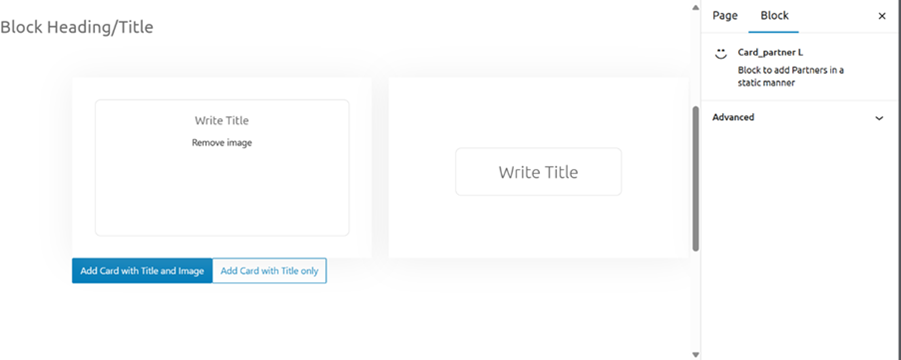Switch to the Page tab
The width and height of the screenshot is (901, 360).
725,16
